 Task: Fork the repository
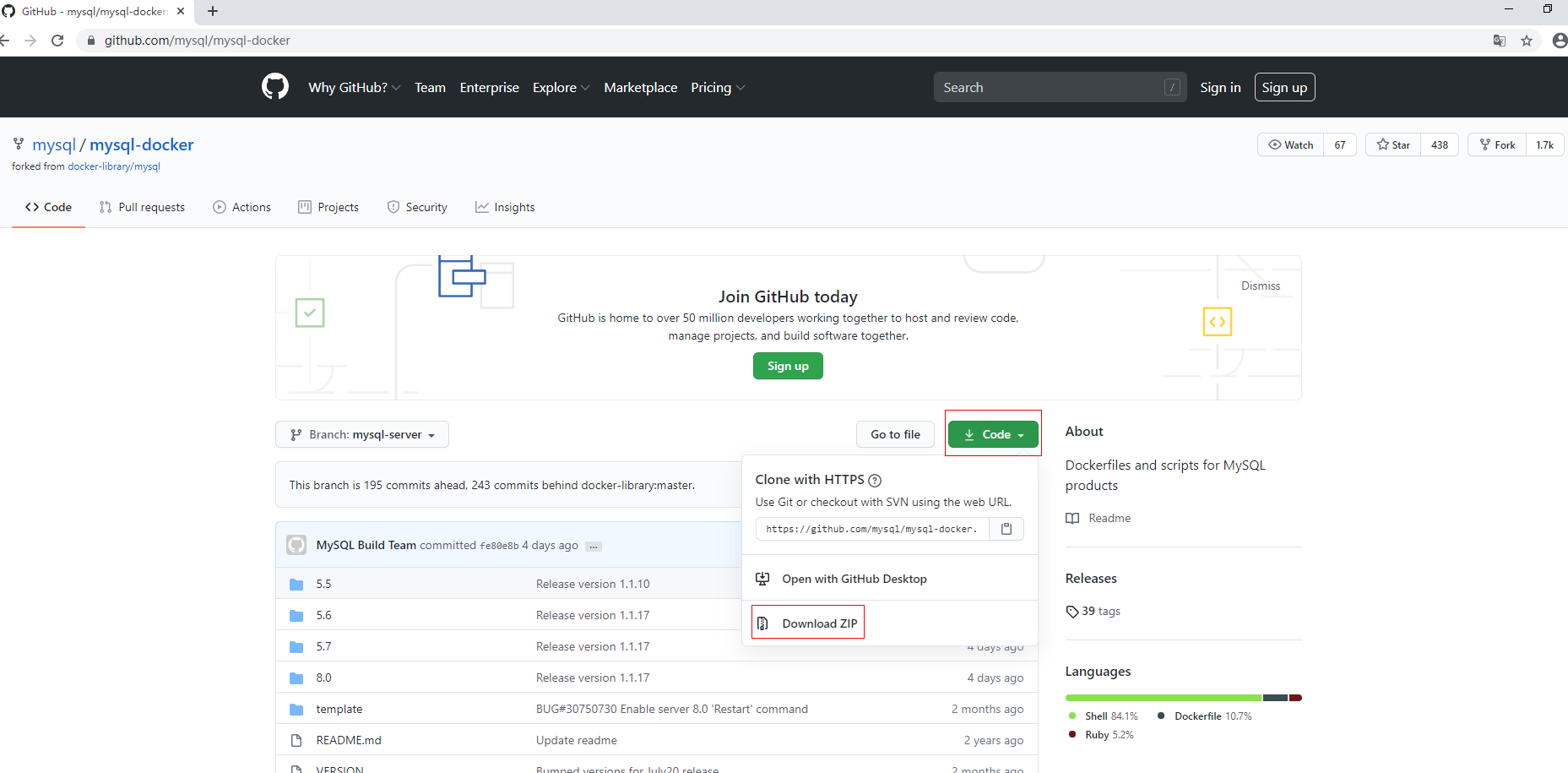pos(1497,144)
